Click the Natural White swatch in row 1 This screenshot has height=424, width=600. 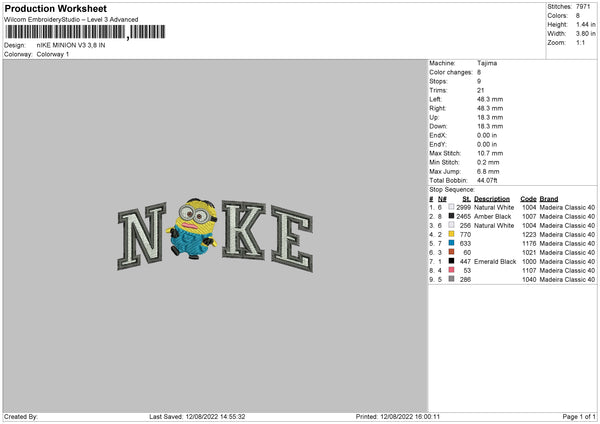point(451,207)
